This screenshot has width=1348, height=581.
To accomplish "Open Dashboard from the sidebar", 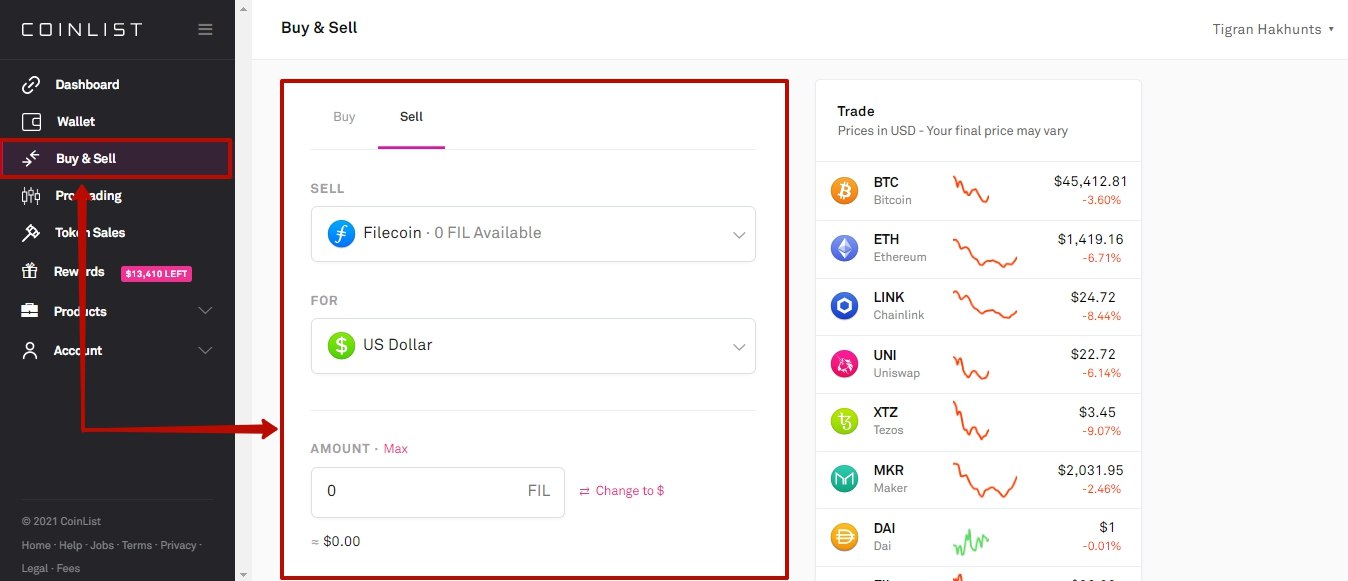I will 87,85.
